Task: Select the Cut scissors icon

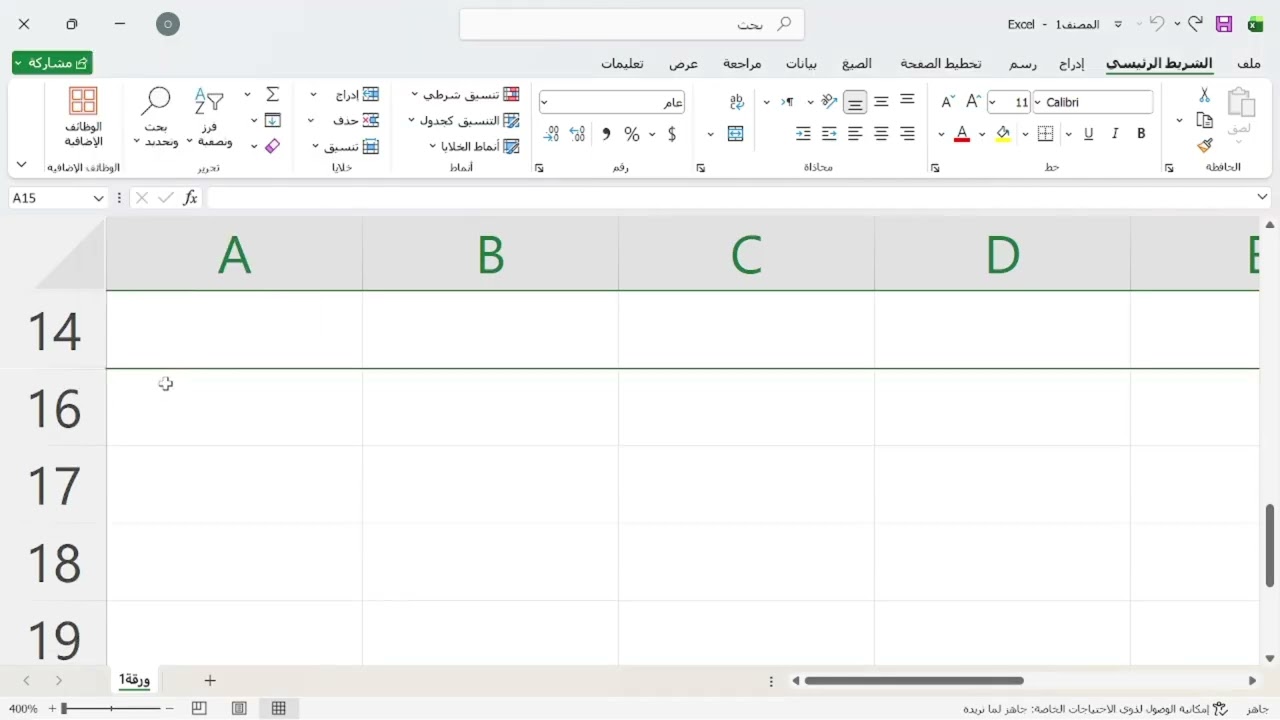Action: [x=1204, y=95]
